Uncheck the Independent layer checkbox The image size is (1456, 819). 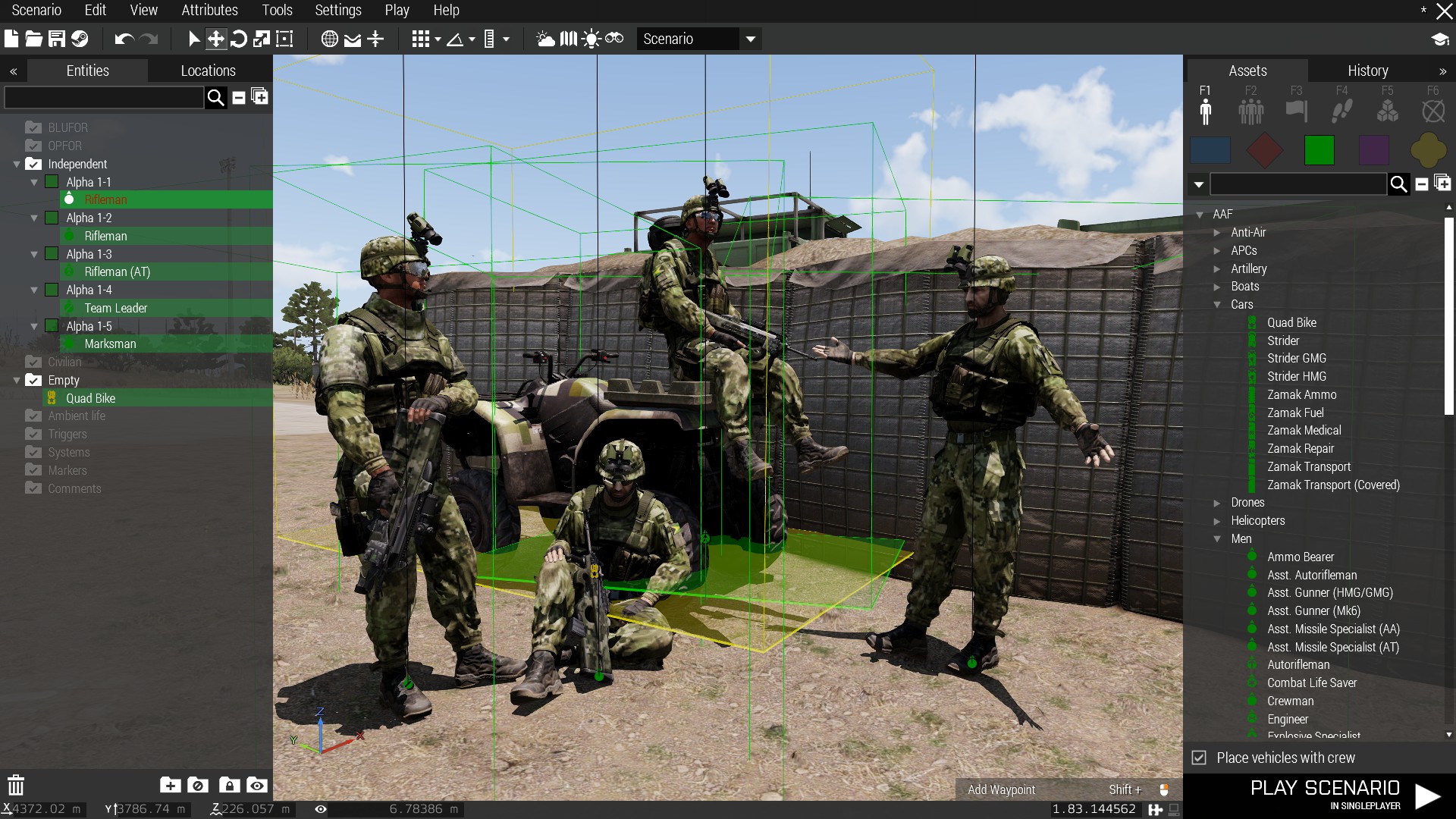pyautogui.click(x=33, y=164)
